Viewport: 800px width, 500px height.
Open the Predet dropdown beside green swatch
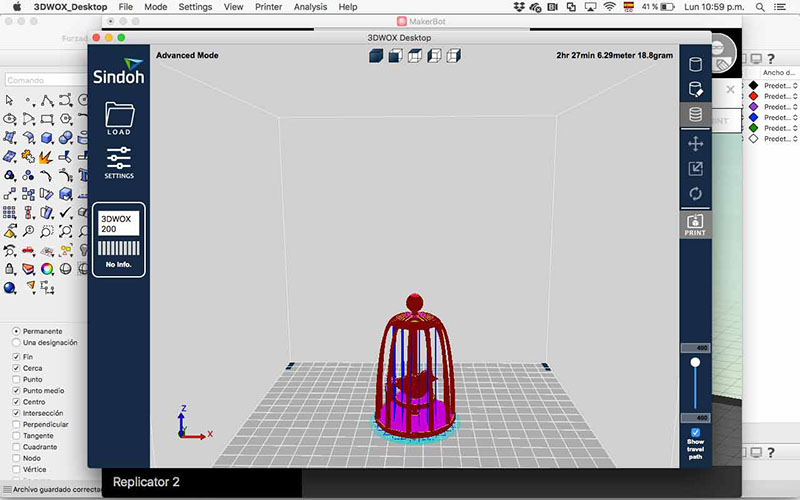coord(781,128)
